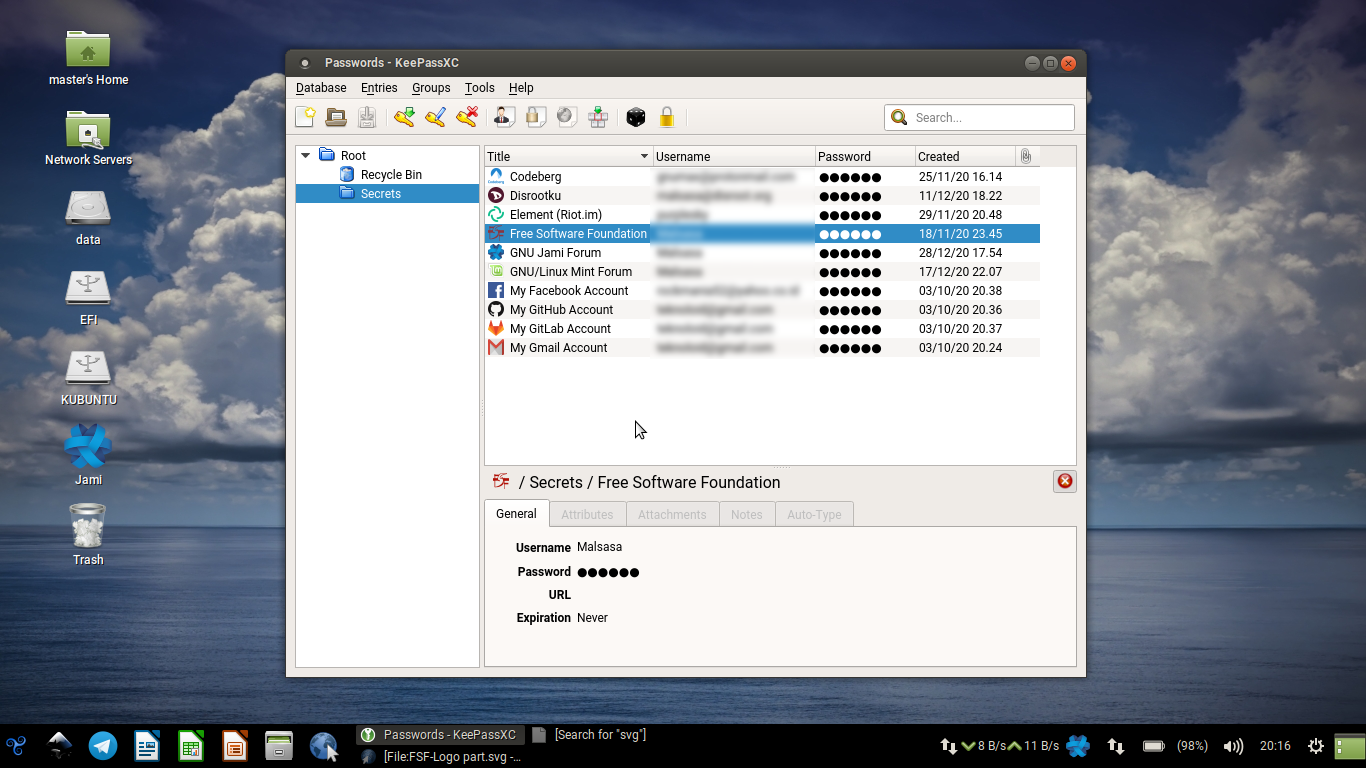
Task: Launch LibreOffice Writer from taskbar
Action: click(x=147, y=745)
